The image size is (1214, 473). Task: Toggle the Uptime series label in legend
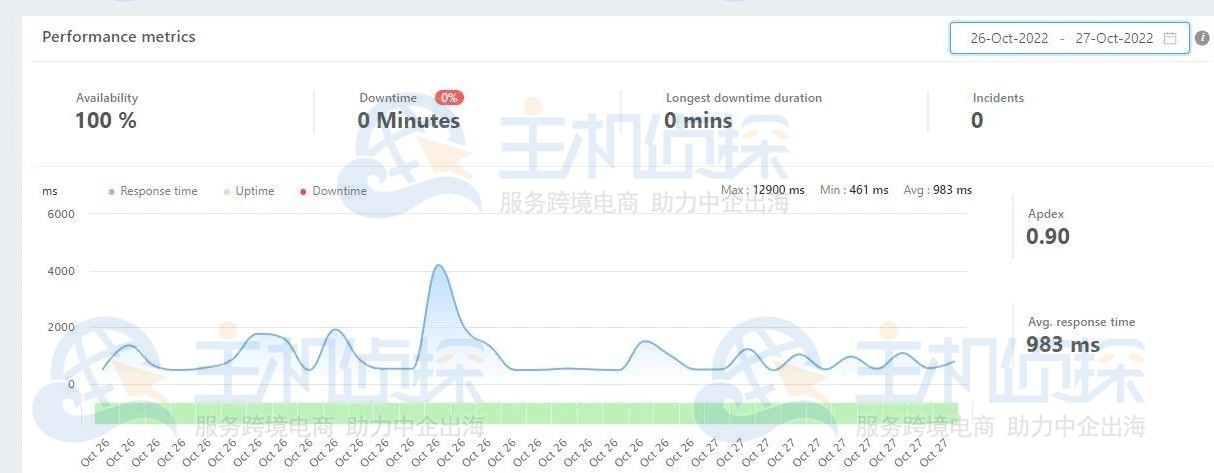click(x=254, y=191)
